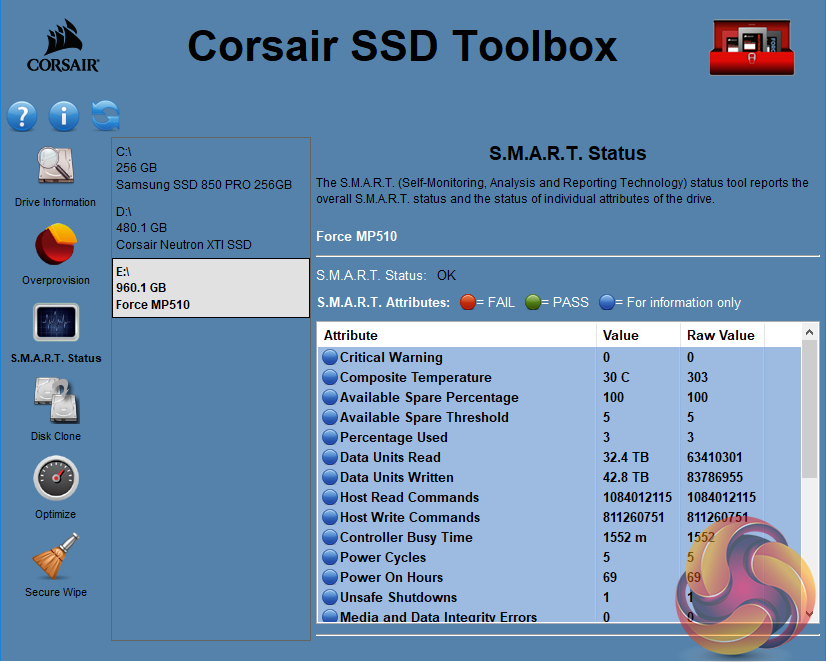Click the Attribute column header
Viewport: 826px width, 662px height.
pos(456,335)
